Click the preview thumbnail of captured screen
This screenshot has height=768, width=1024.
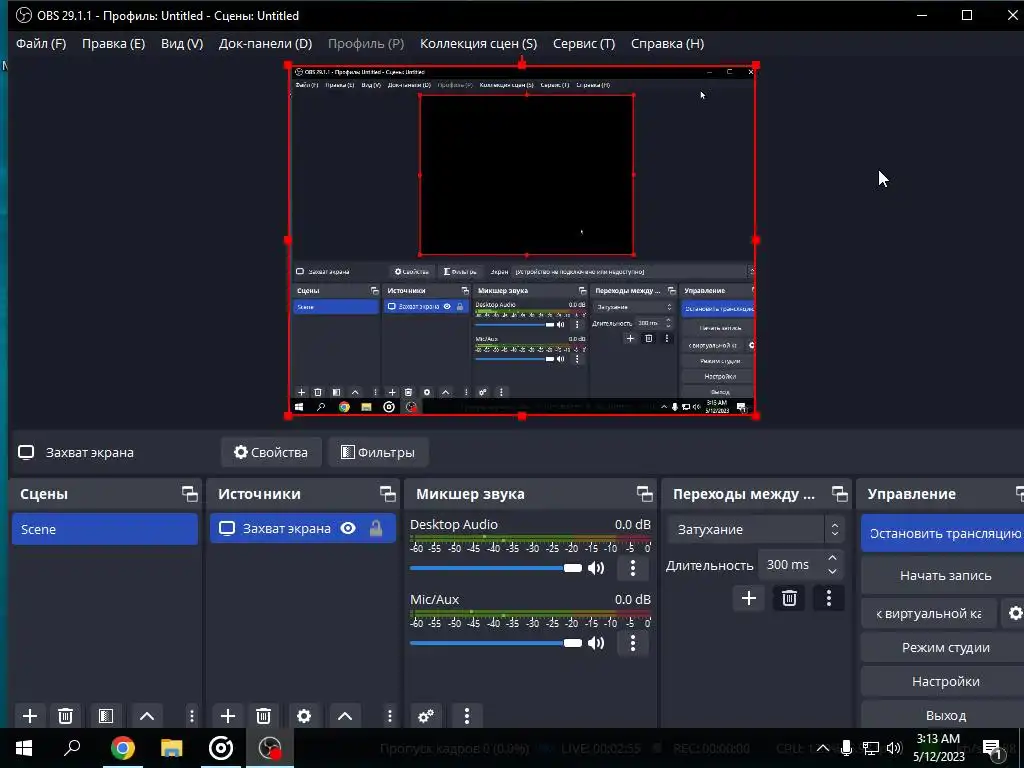point(522,240)
